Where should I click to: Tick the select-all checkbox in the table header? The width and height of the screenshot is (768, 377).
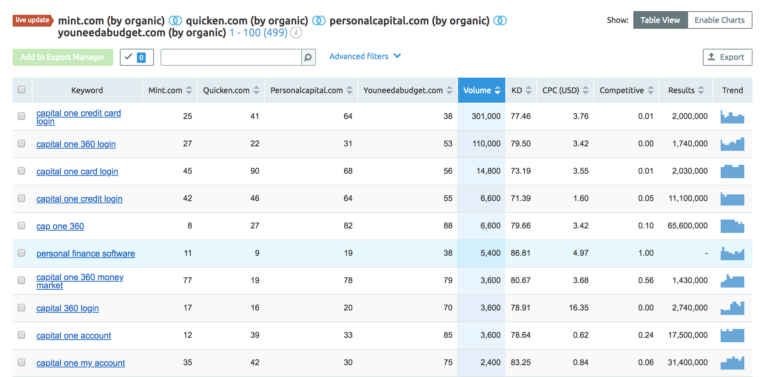(22, 90)
